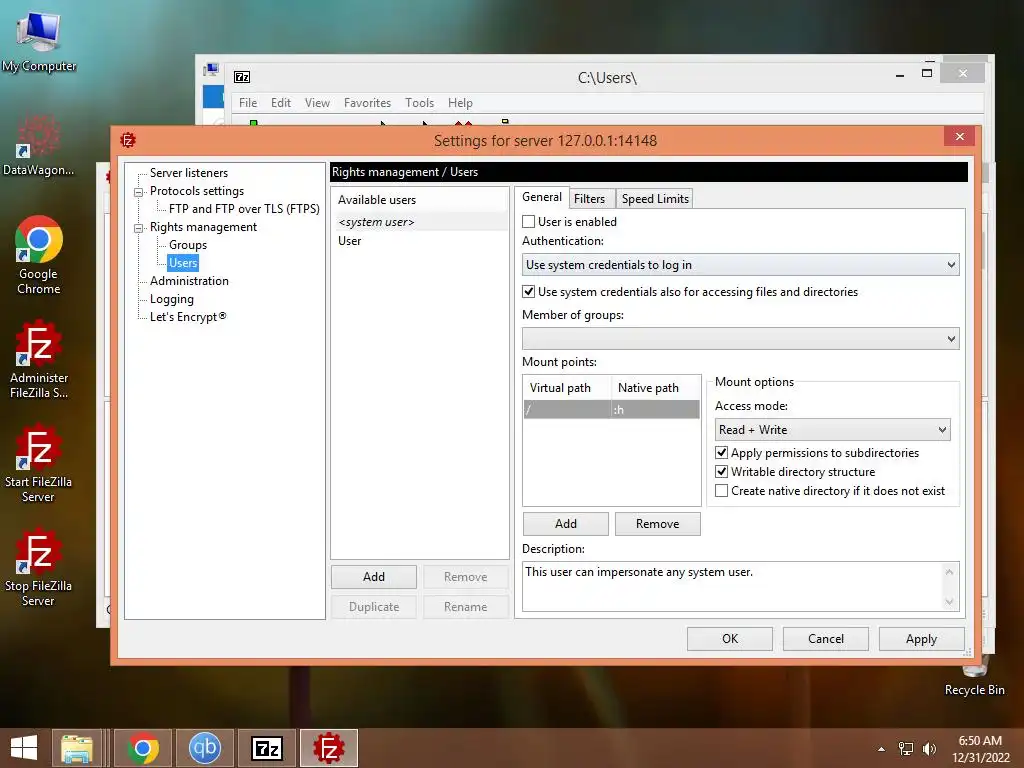1024x768 pixels.
Task: Open qBittorrent from the taskbar
Action: (x=204, y=748)
